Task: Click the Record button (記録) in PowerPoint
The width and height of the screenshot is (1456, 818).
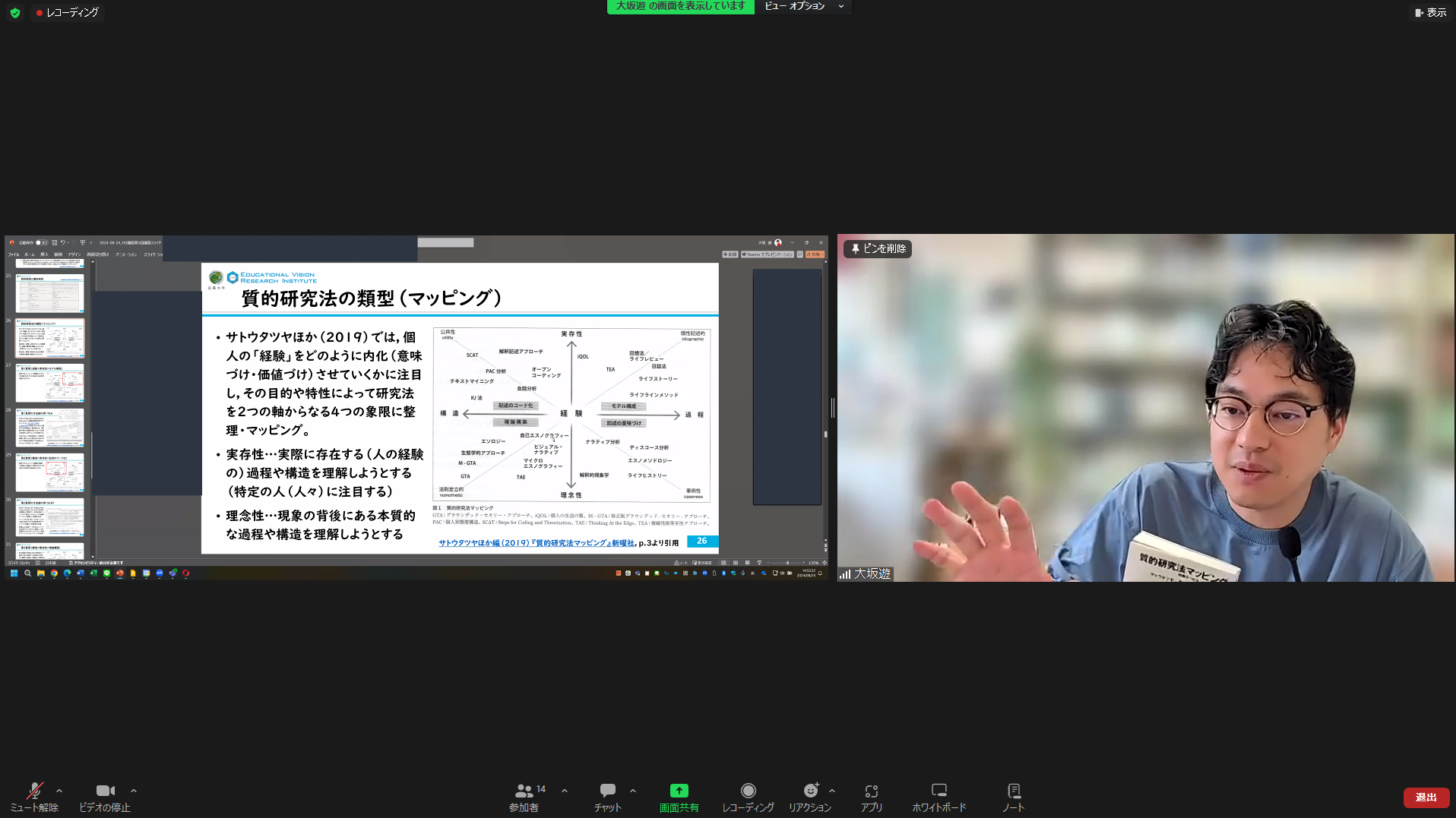Action: click(730, 254)
